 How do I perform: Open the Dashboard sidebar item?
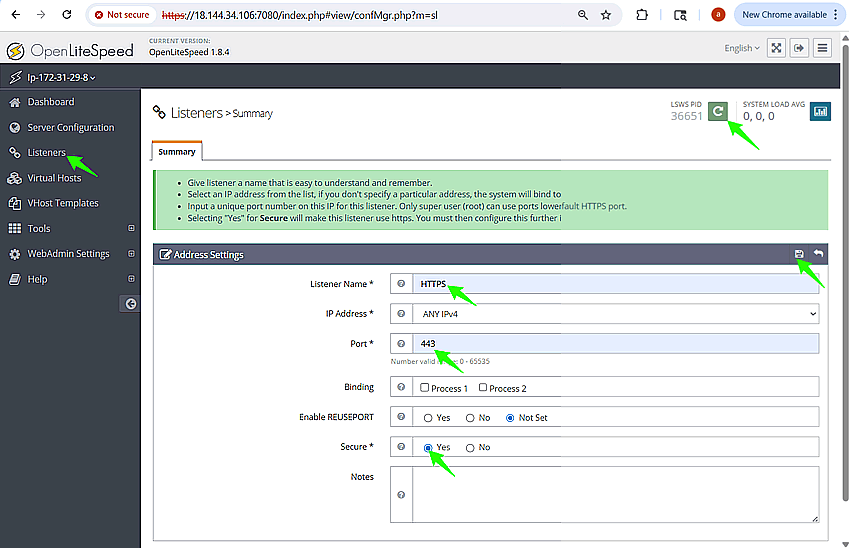(x=51, y=102)
